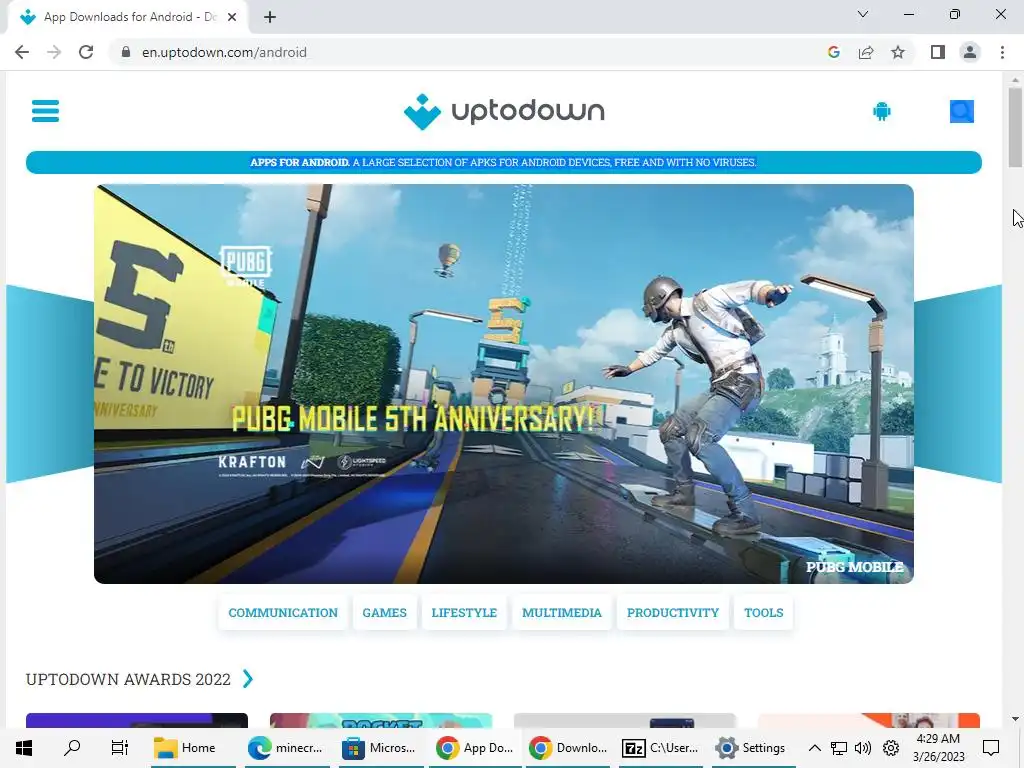Screen dimensions: 1024x768
Task: Open the Windows Start menu
Action: pyautogui.click(x=24, y=748)
